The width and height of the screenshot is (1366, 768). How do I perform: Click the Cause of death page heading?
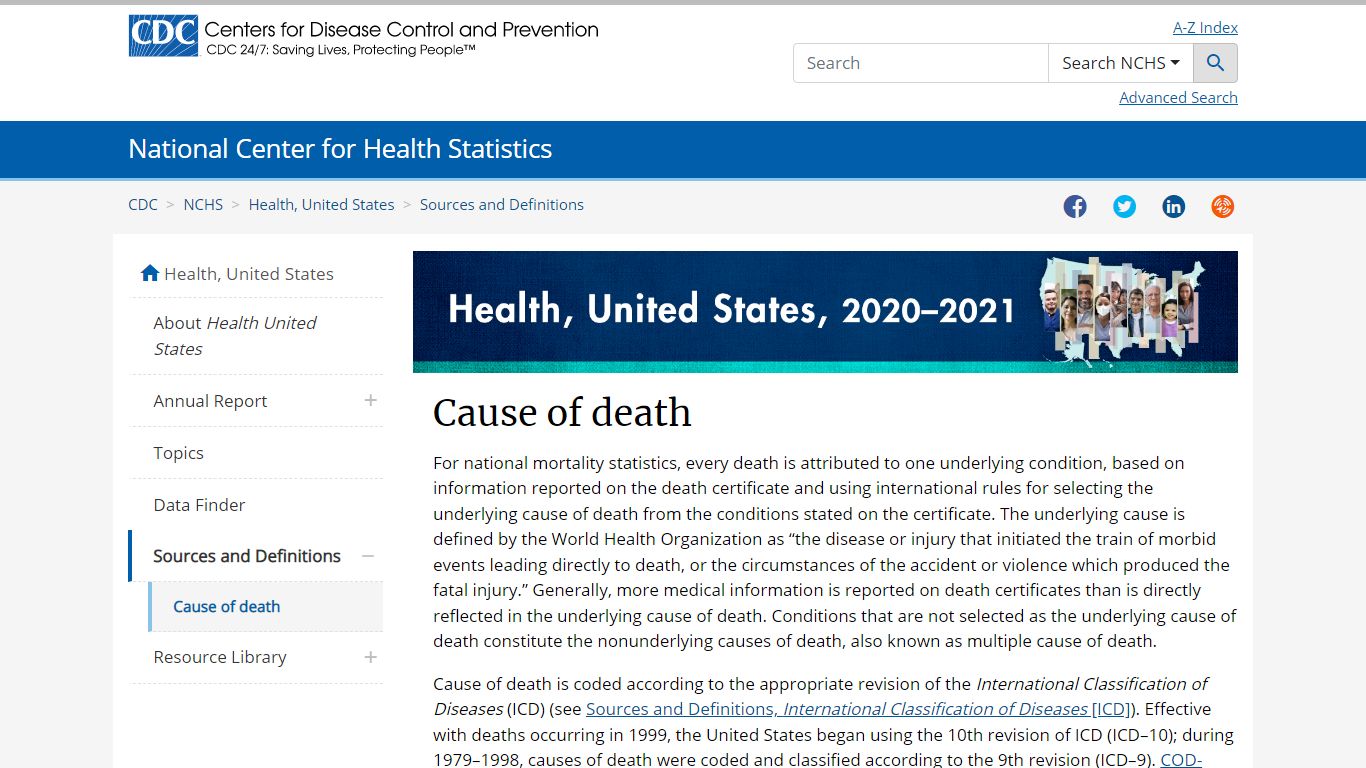(562, 412)
